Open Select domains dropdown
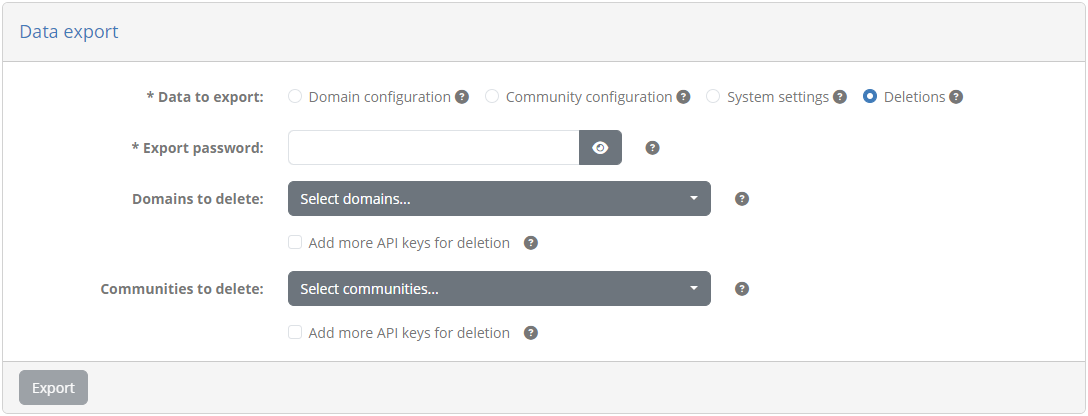 tap(500, 199)
